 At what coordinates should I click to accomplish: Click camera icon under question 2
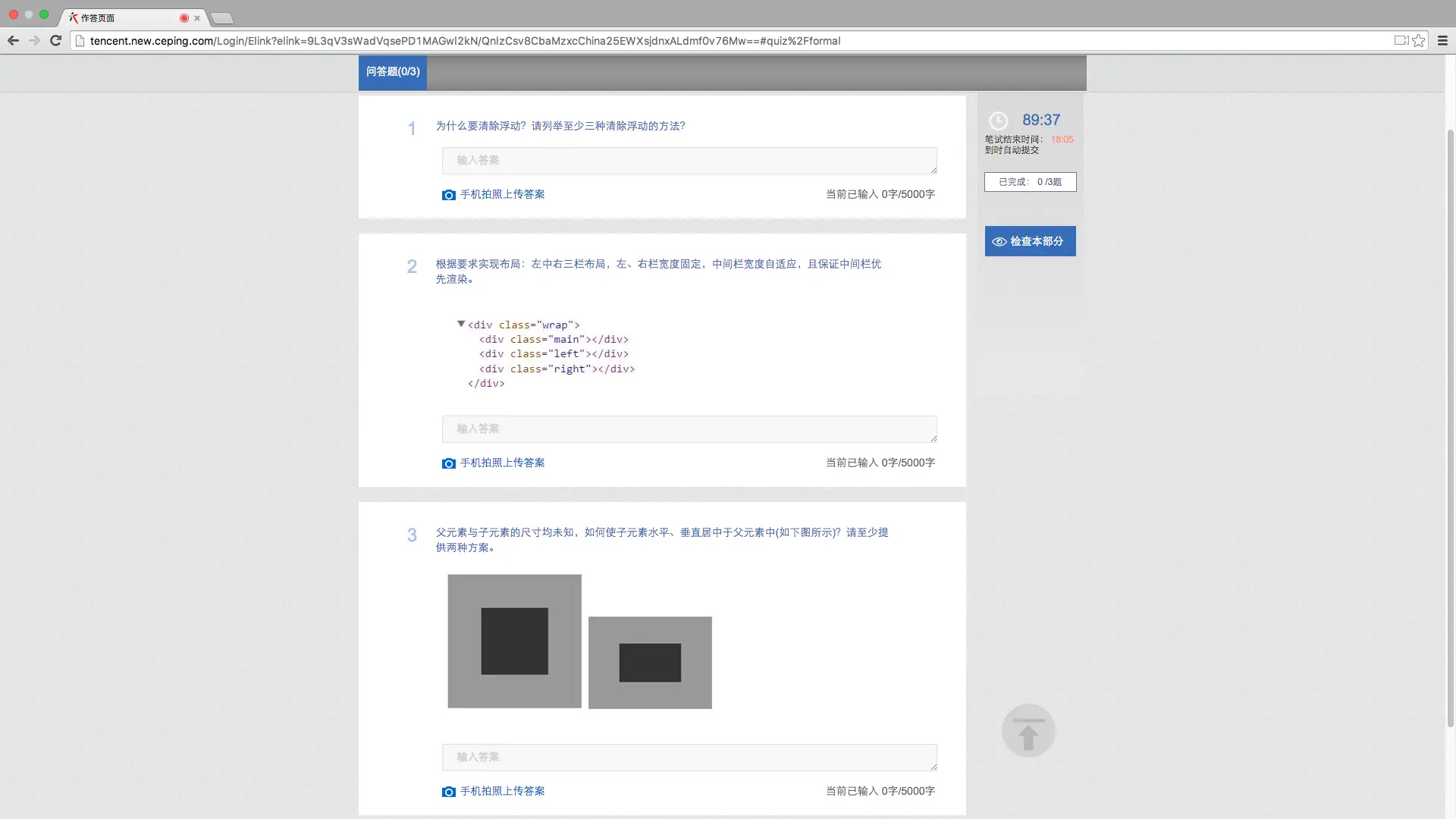tap(448, 463)
